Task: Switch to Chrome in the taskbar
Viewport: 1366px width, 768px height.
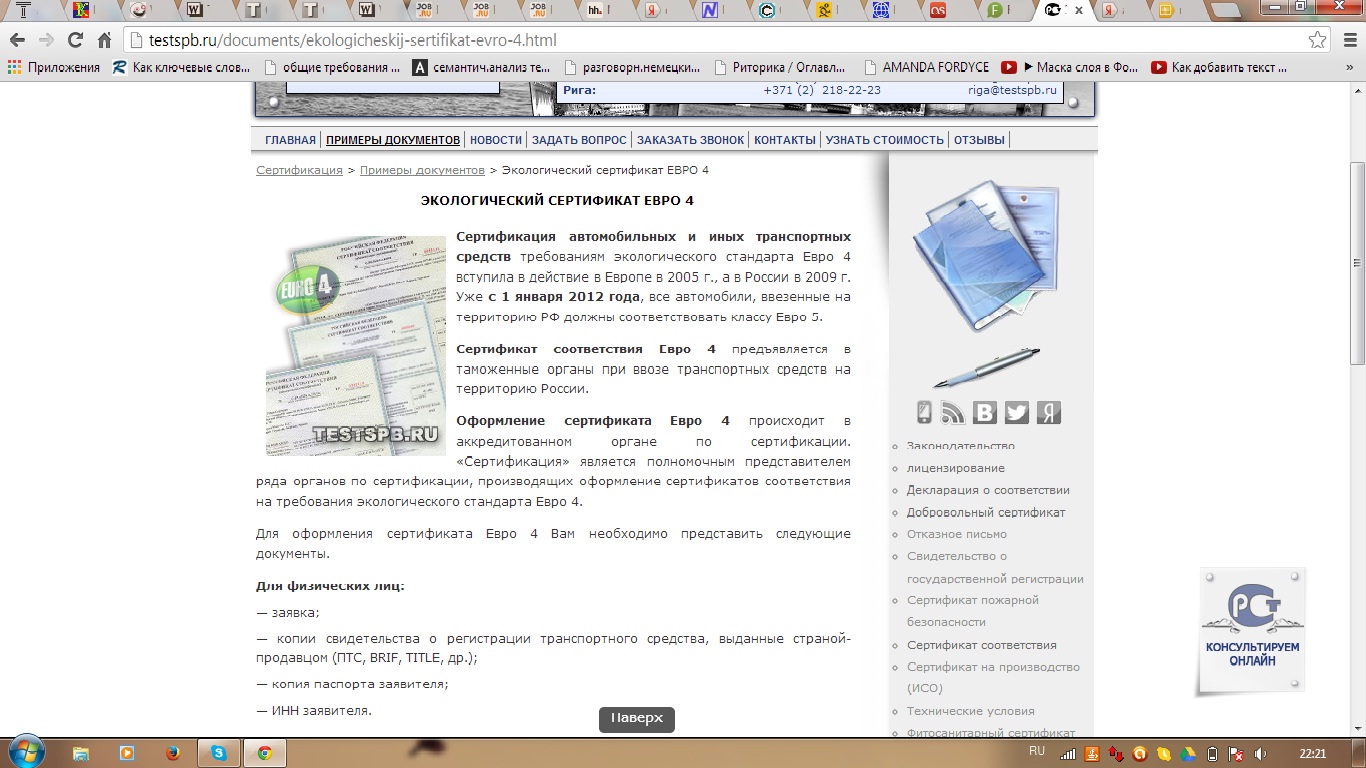Action: pyautogui.click(x=264, y=753)
